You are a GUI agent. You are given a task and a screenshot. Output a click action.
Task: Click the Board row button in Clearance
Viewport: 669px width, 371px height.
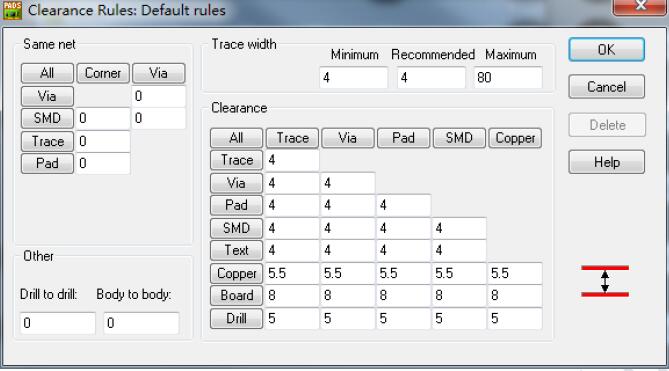click(x=236, y=295)
